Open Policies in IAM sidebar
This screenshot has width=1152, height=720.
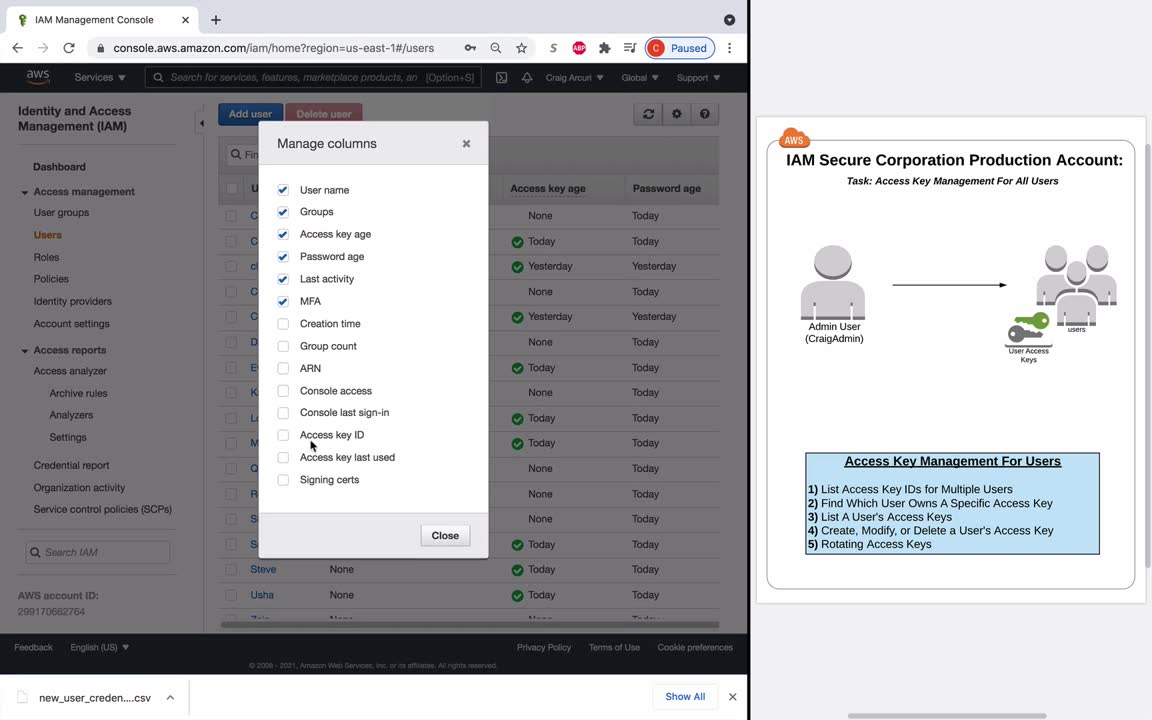[51, 279]
